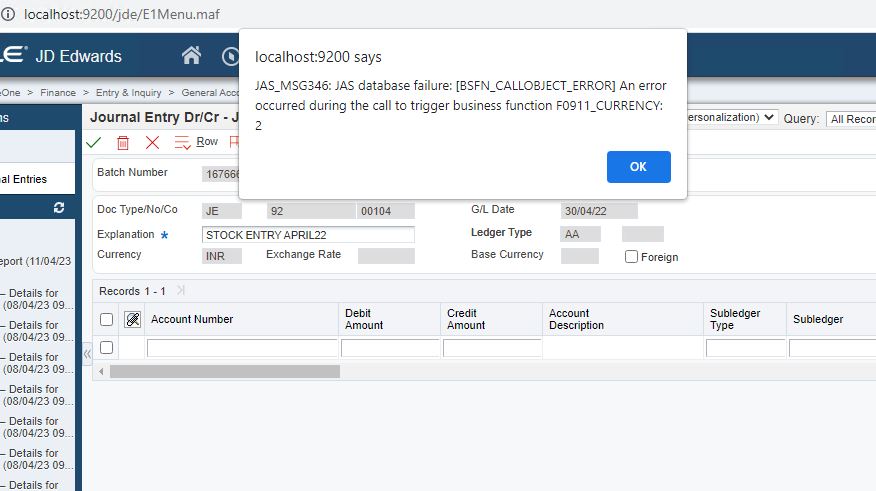Click the green checkmark OK icon
The width and height of the screenshot is (876, 491).
pos(93,142)
